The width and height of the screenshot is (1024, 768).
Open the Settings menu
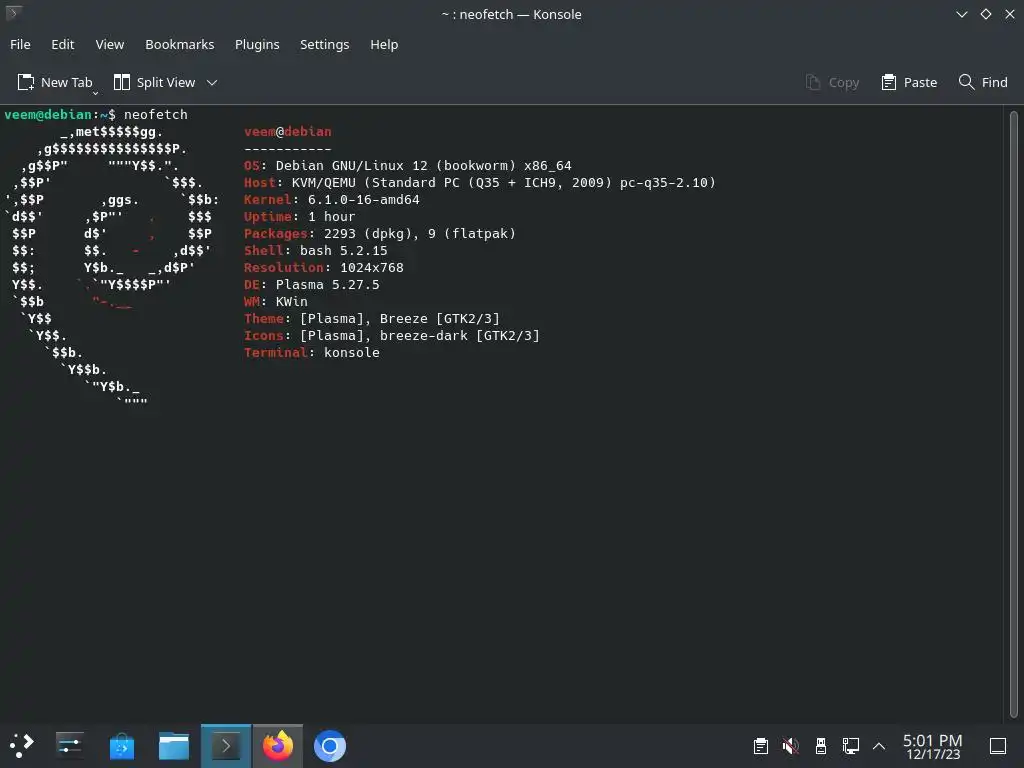[x=325, y=44]
